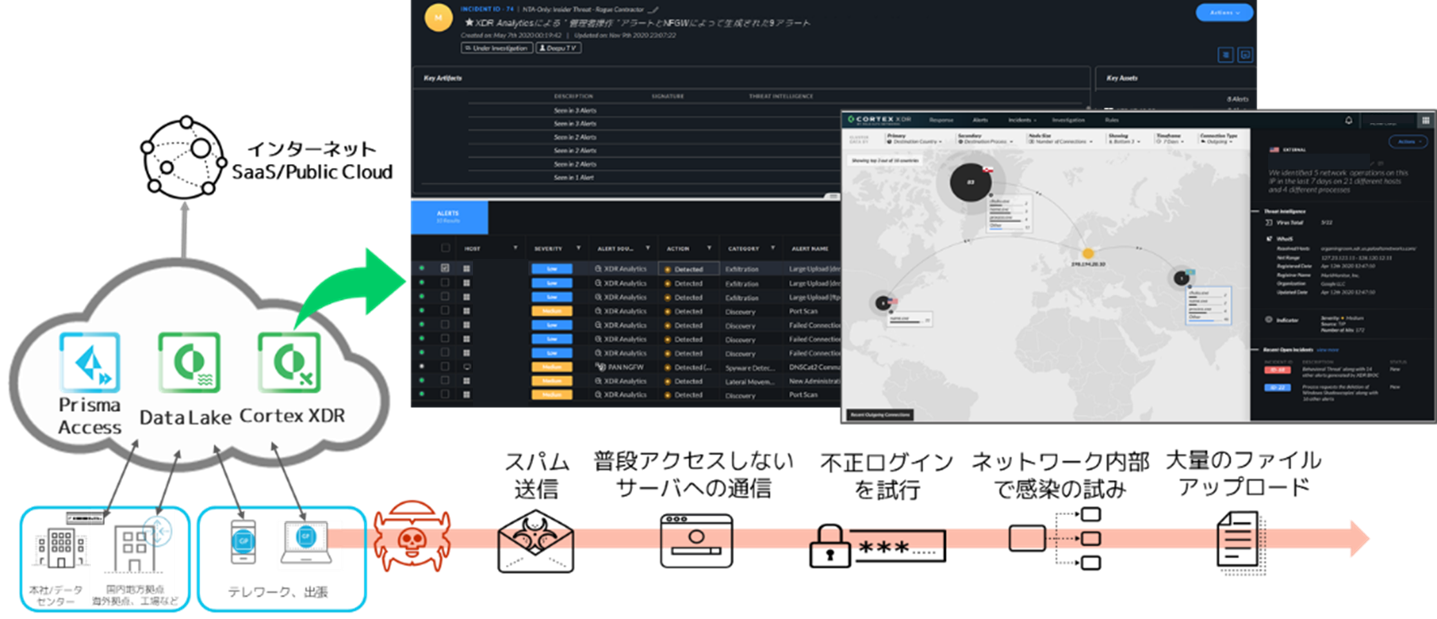The image size is (1437, 619).
Task: Select the Incidents menu item
Action: point(1022,120)
